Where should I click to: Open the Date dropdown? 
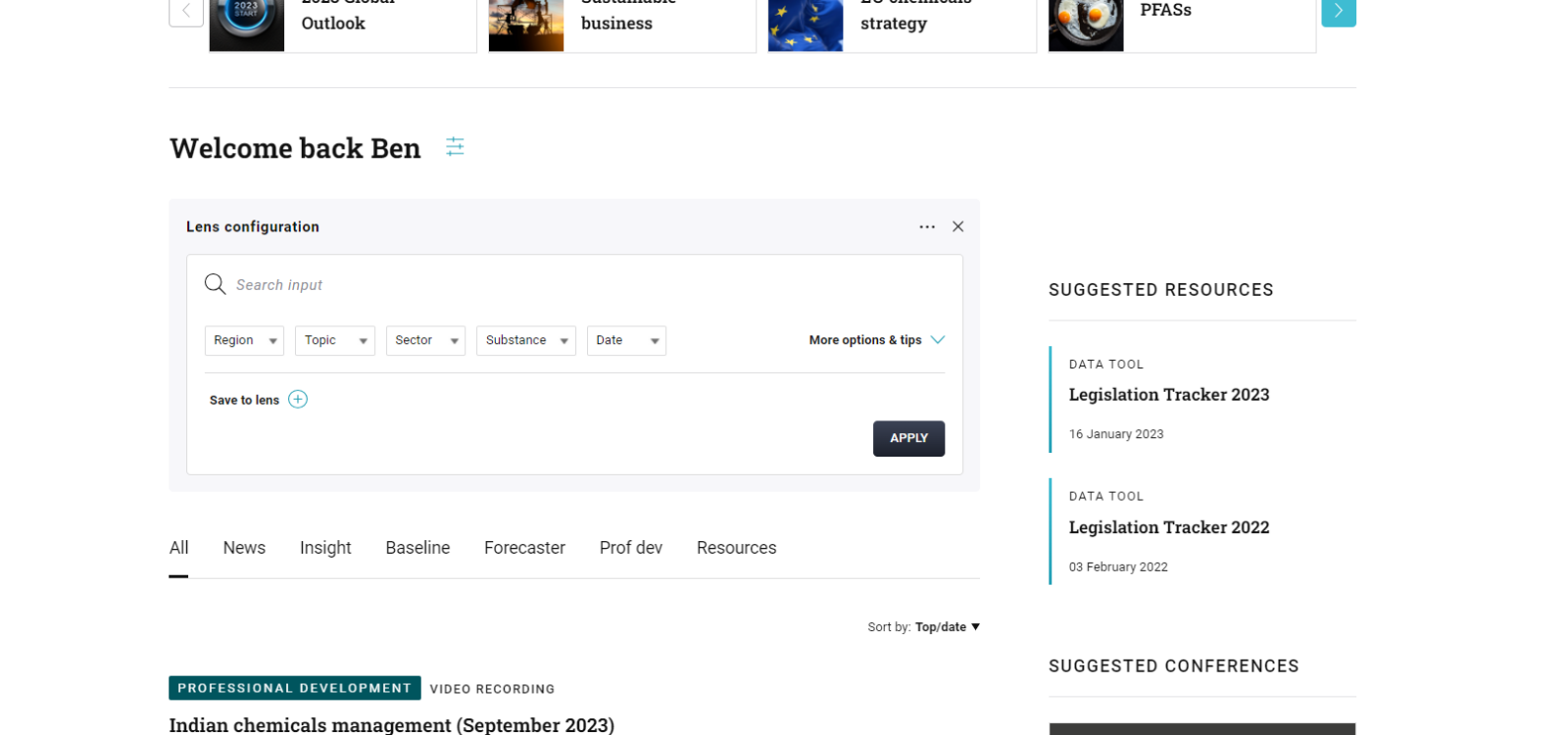tap(626, 340)
